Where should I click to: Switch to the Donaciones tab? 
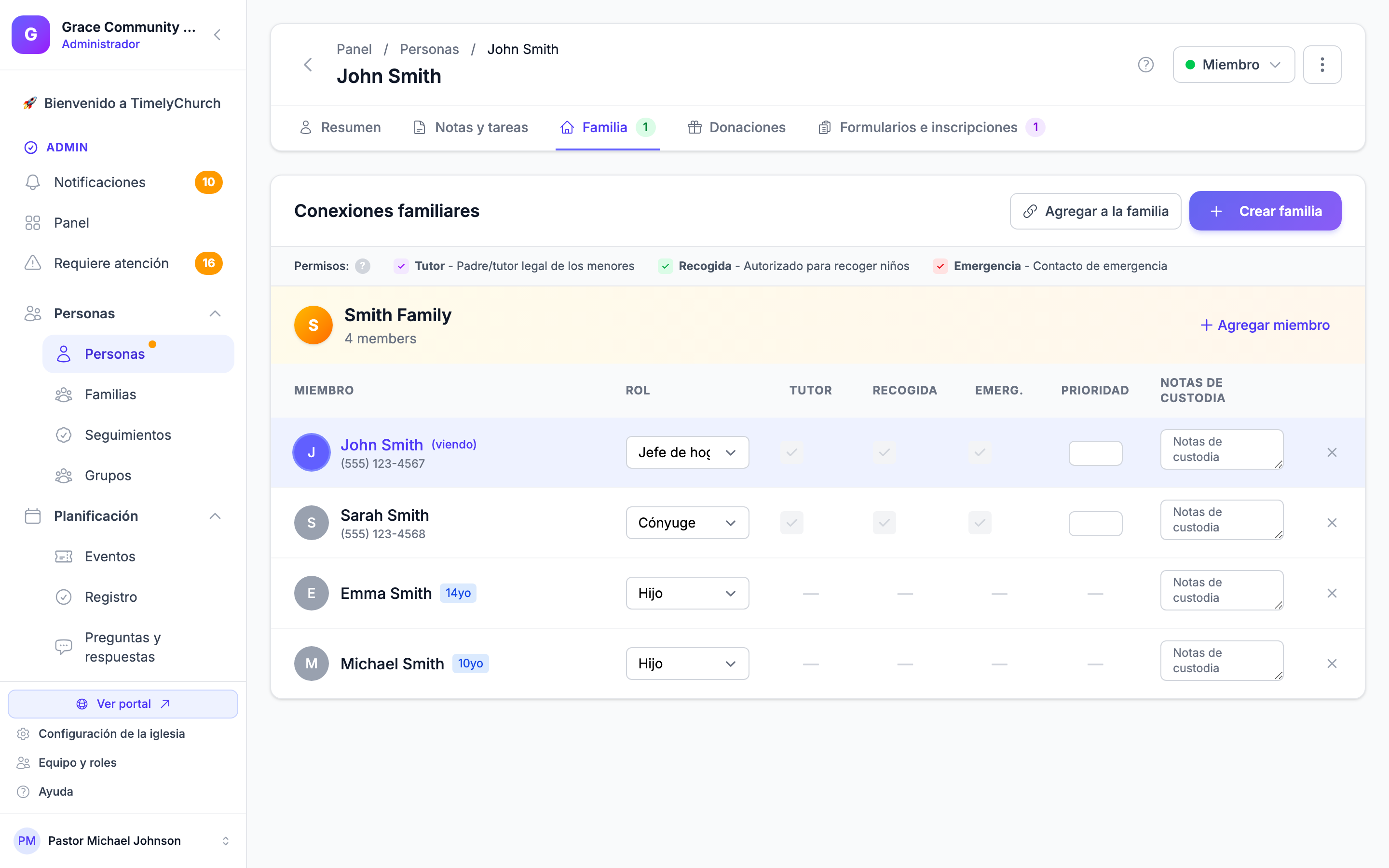736,127
